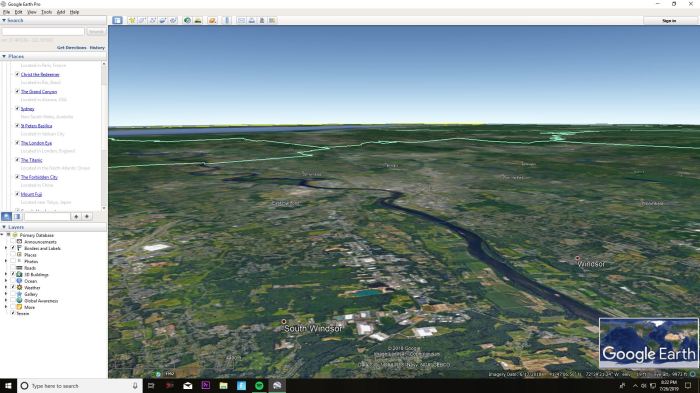The width and height of the screenshot is (700, 393).
Task: Collapse the Search panel
Action: coord(4,21)
